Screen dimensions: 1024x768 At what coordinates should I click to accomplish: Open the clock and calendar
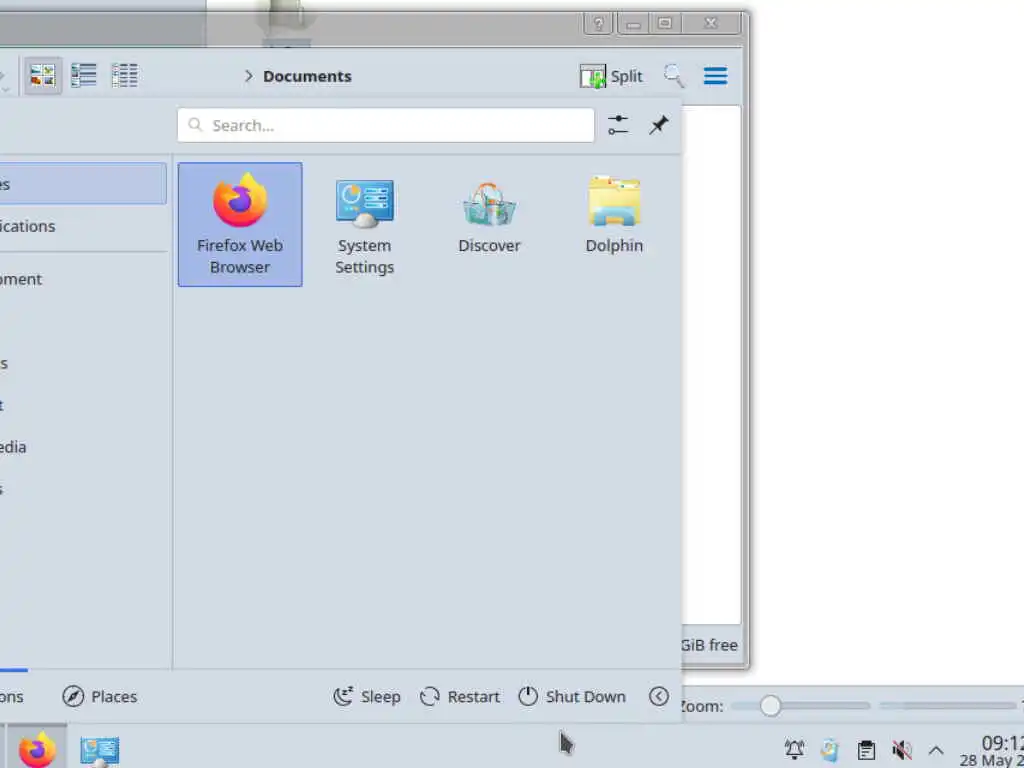tap(991, 750)
